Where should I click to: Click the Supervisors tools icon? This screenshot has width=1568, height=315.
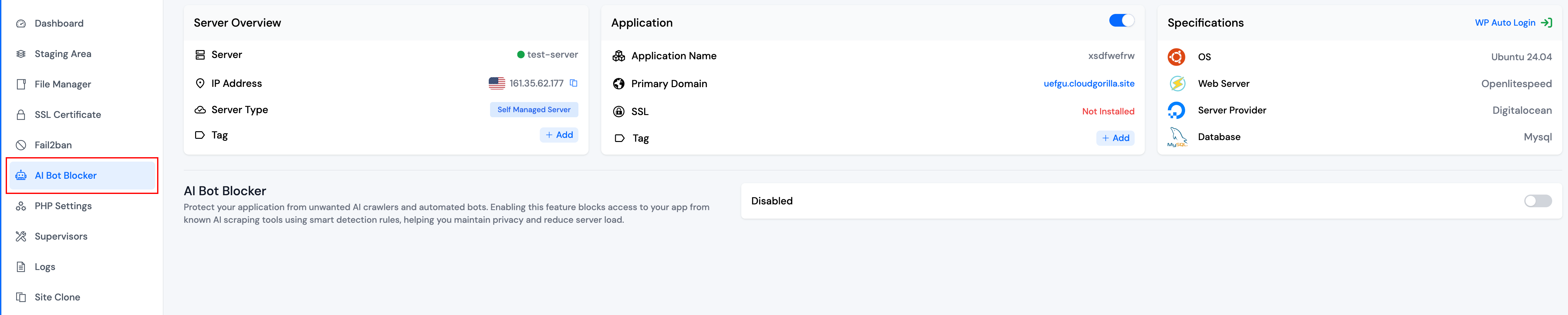[x=21, y=236]
